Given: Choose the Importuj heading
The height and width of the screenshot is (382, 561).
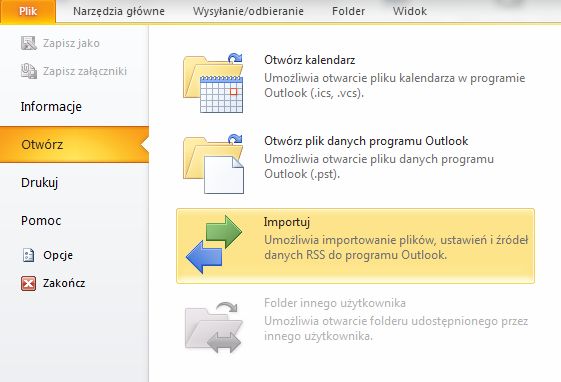Looking at the screenshot, I should pos(287,222).
